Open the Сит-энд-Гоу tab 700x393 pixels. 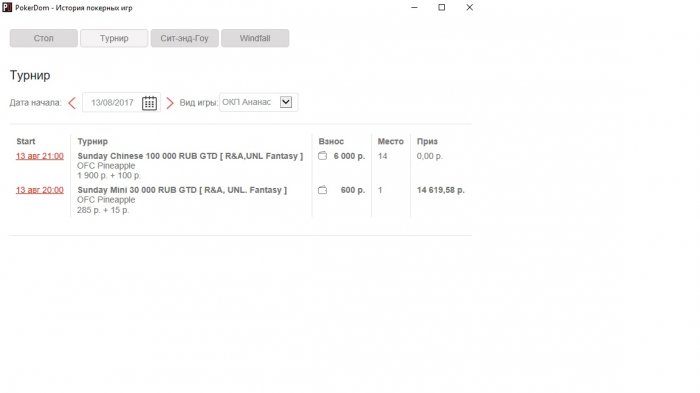[184, 38]
